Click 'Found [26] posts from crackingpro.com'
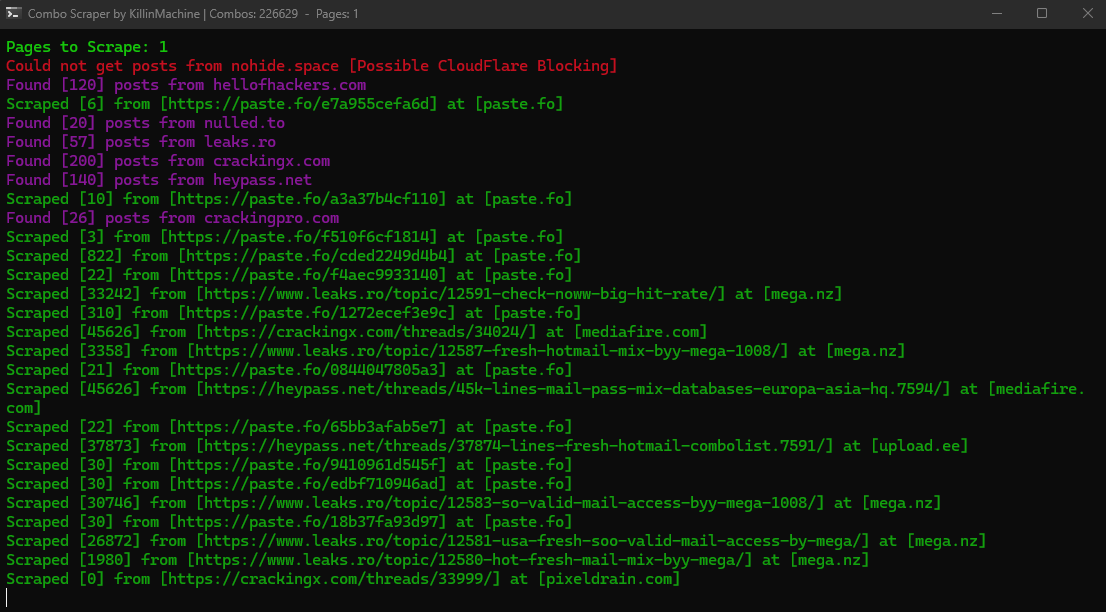Viewport: 1106px width, 612px height. tap(173, 218)
